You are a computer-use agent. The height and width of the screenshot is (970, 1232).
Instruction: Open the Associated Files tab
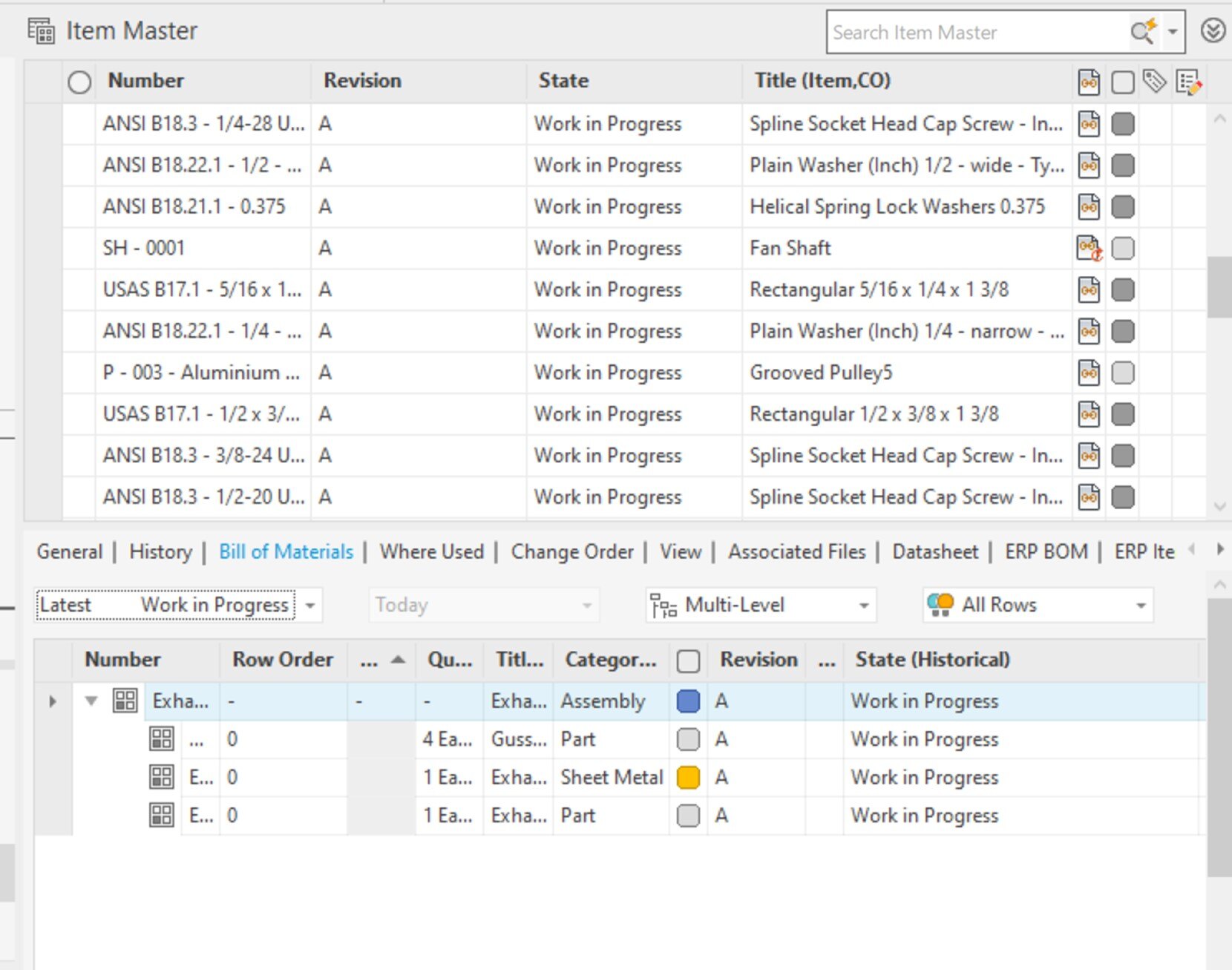(x=796, y=551)
